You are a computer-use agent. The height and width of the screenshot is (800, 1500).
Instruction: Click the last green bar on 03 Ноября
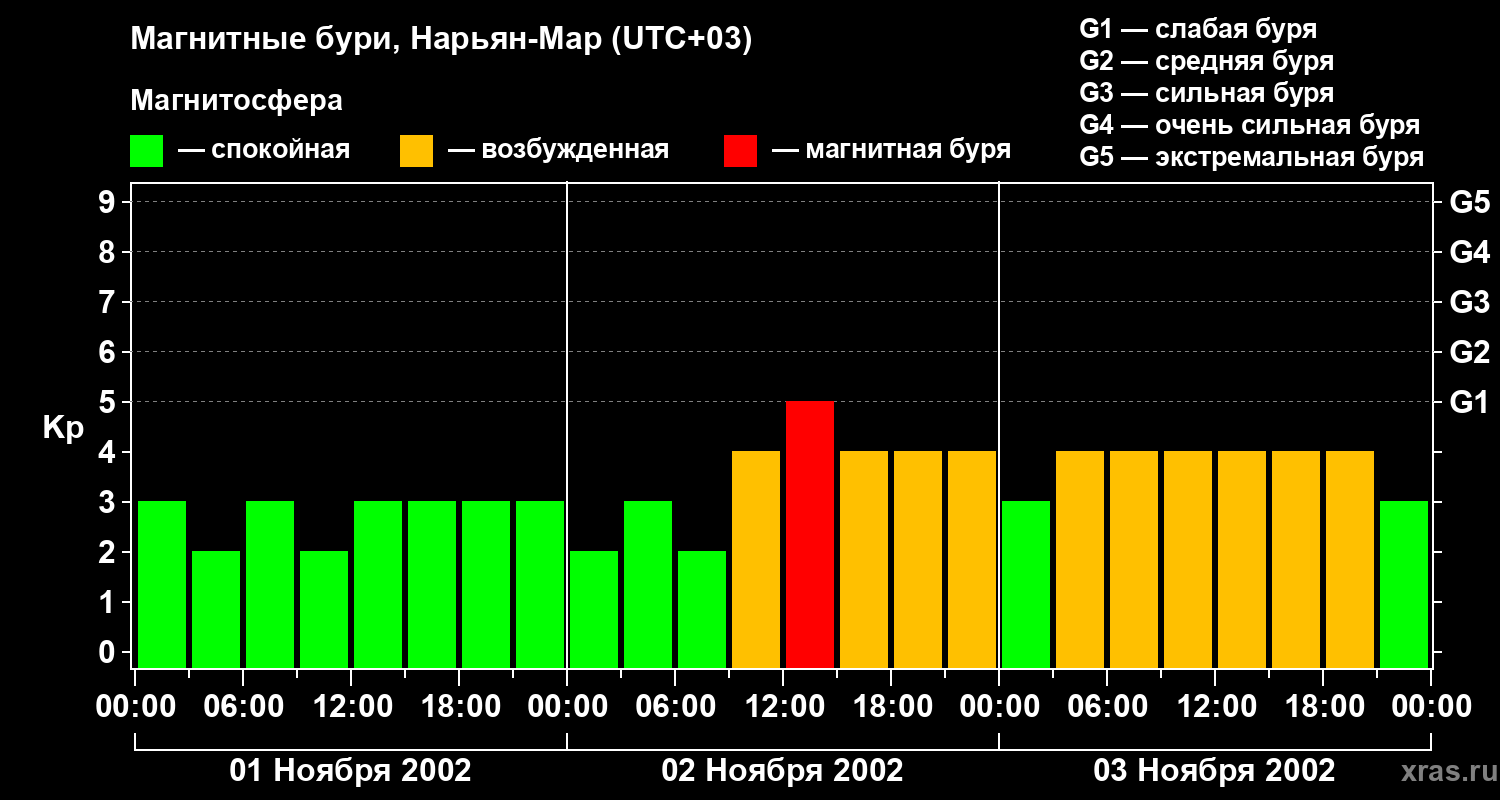[1404, 584]
